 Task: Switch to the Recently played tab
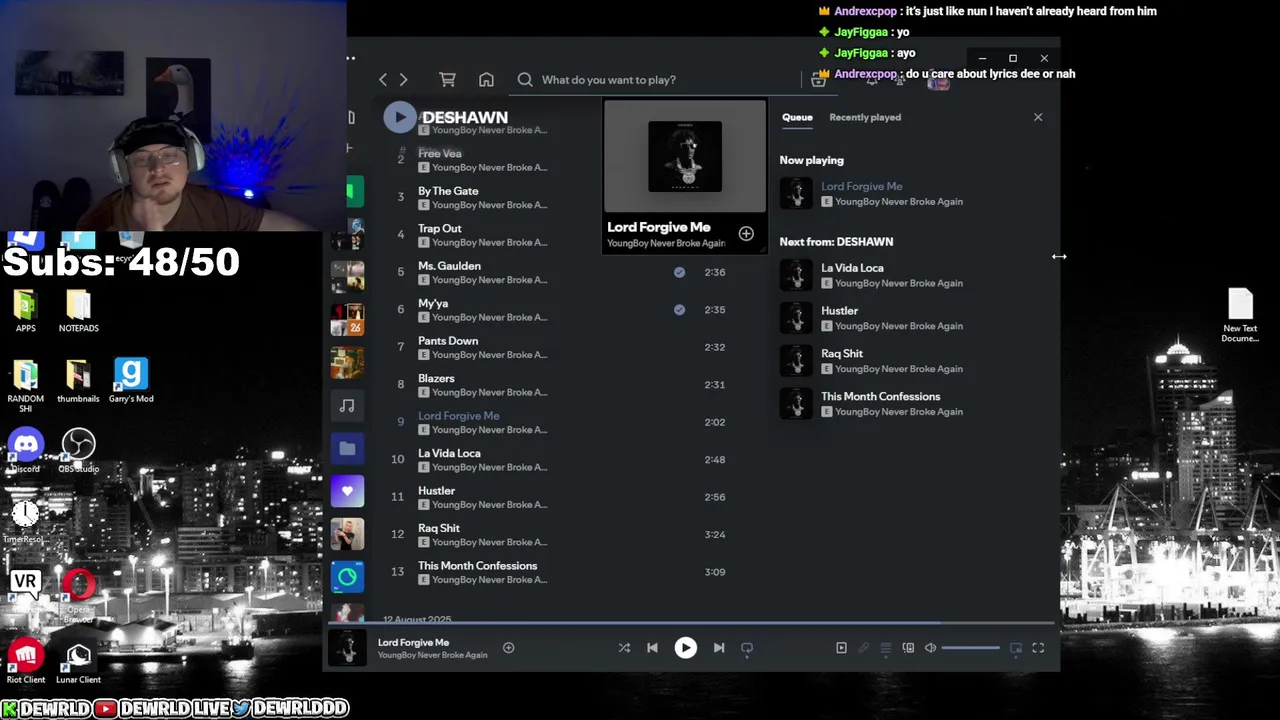(865, 117)
